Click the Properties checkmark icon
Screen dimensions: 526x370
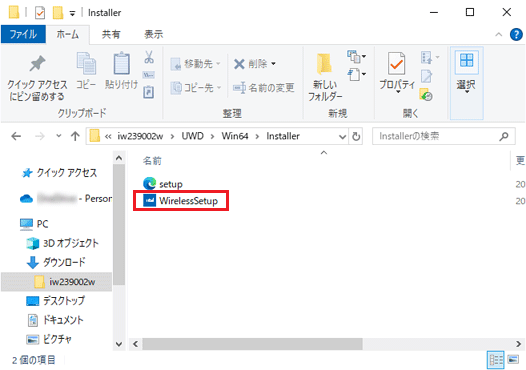[x=396, y=63]
